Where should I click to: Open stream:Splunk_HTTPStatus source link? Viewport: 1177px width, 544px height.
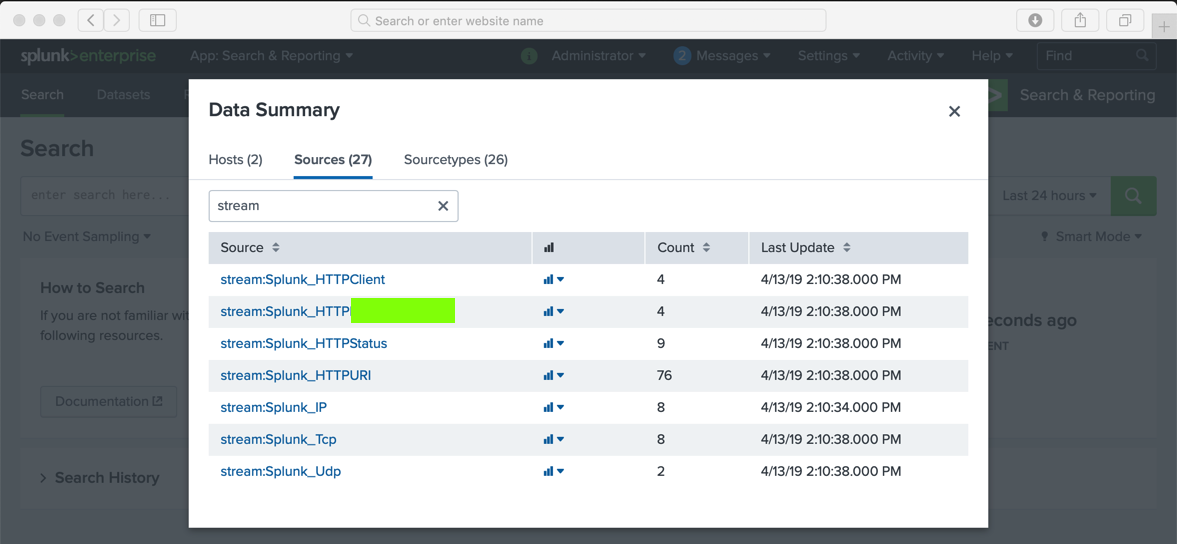coord(304,344)
